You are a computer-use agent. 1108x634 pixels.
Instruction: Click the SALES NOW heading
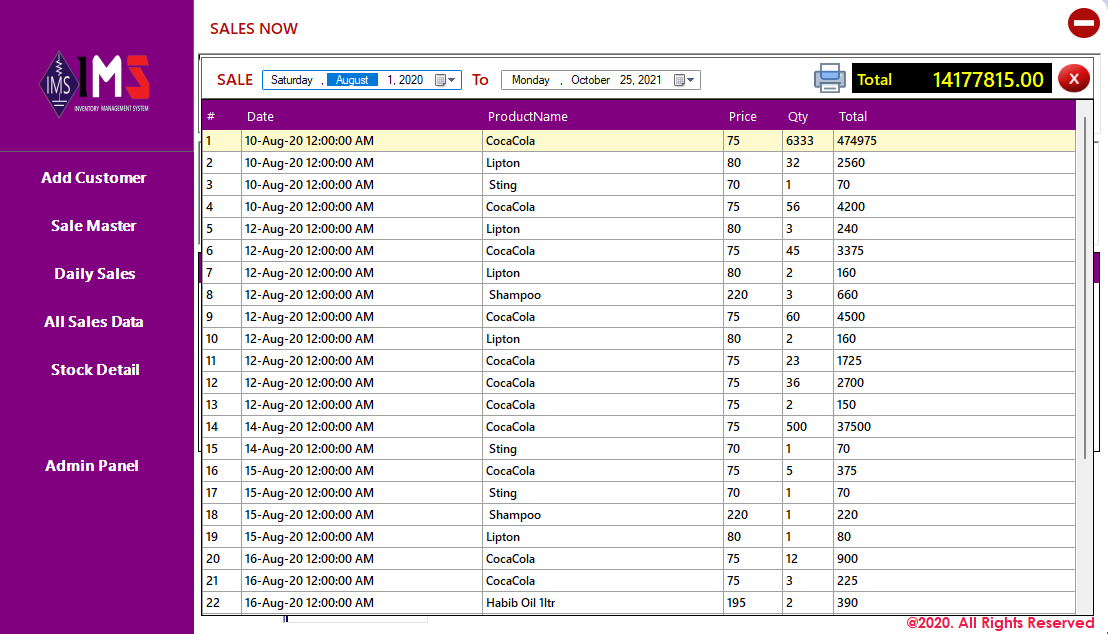[254, 28]
